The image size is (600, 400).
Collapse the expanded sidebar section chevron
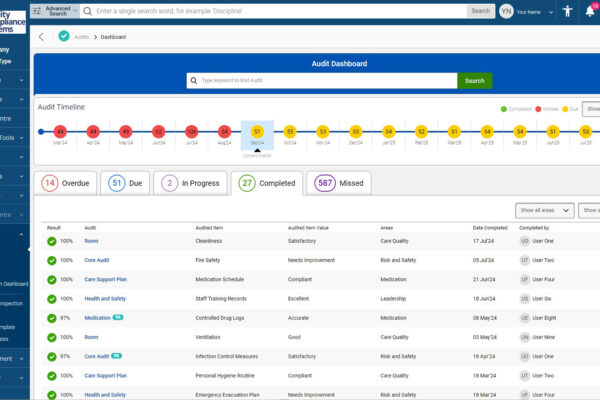click(21, 234)
